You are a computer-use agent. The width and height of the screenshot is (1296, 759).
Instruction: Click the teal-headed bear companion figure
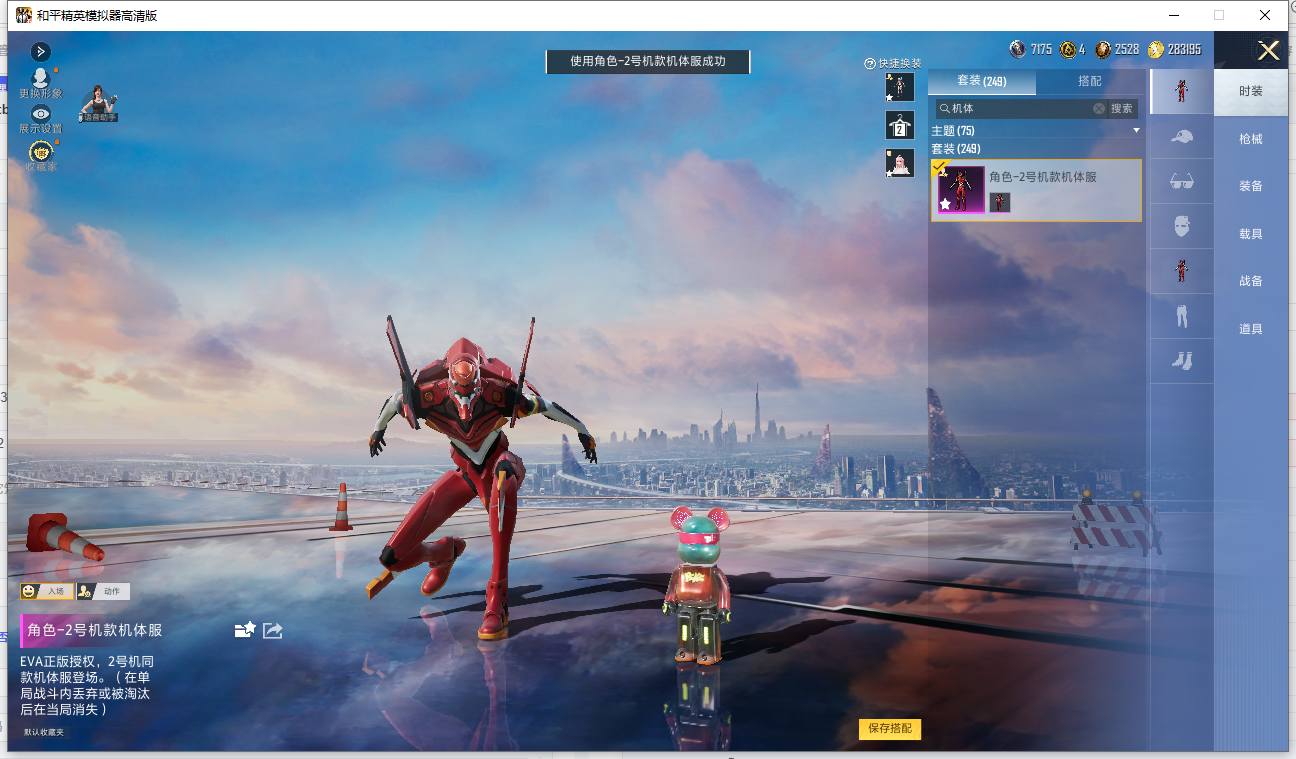(697, 585)
